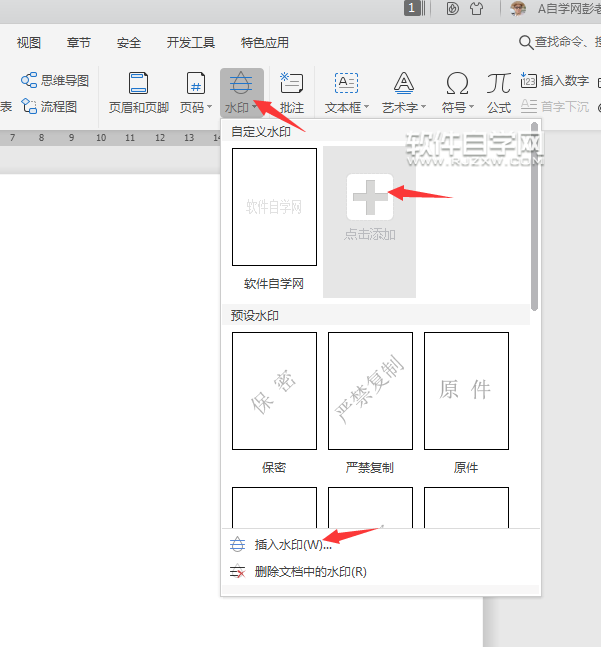Click the 文本框 text box icon

click(346, 83)
